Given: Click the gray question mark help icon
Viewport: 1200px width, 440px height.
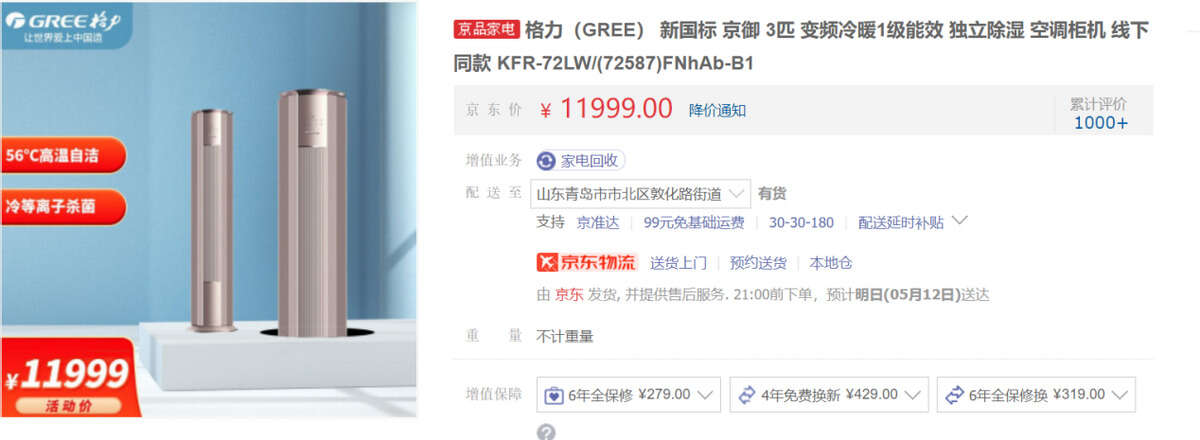Looking at the screenshot, I should coord(546,432).
